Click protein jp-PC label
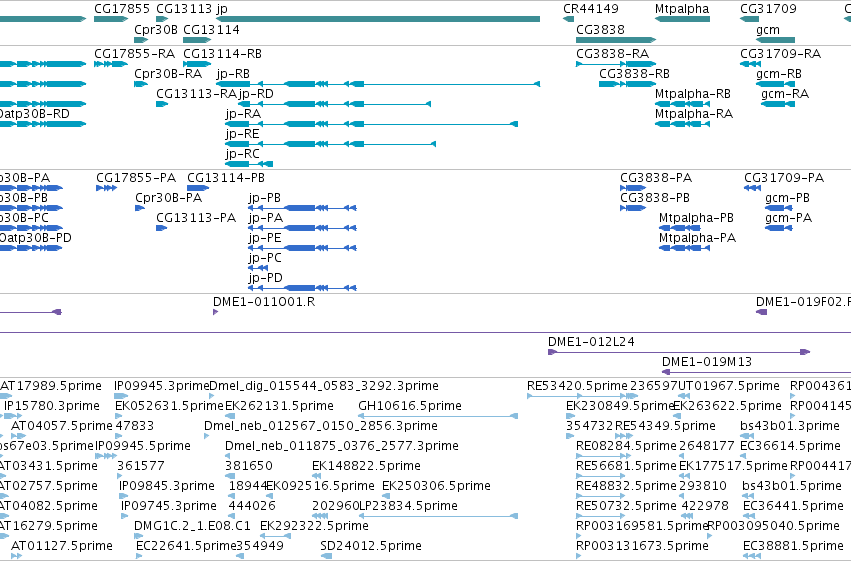 [x=265, y=259]
